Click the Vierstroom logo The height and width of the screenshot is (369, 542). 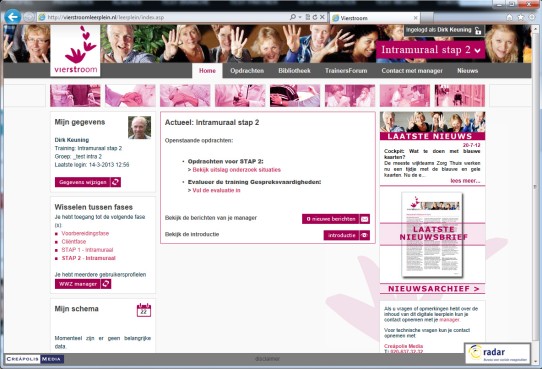(x=75, y=50)
